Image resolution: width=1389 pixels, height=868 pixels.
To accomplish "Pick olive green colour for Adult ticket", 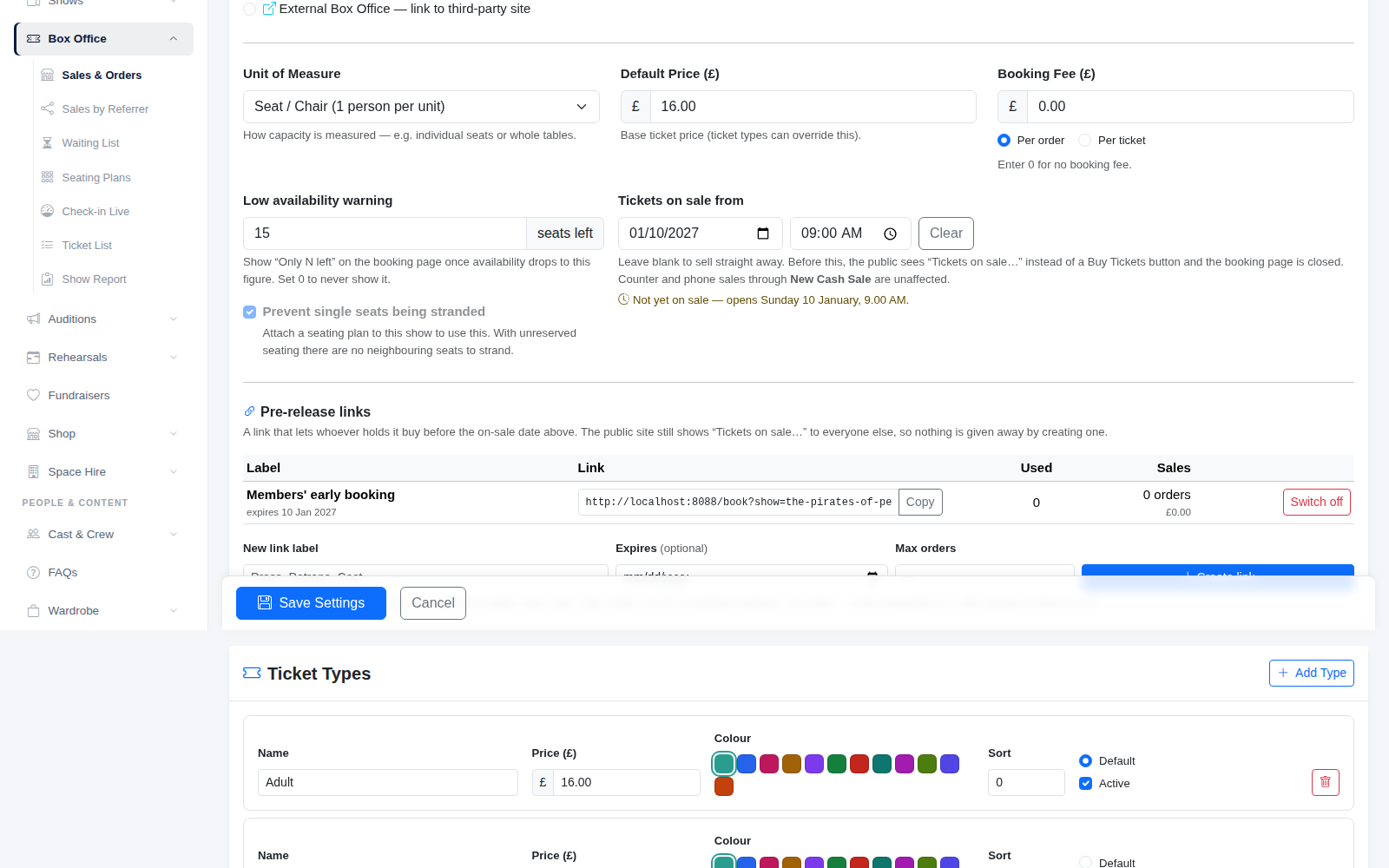I will click(927, 764).
